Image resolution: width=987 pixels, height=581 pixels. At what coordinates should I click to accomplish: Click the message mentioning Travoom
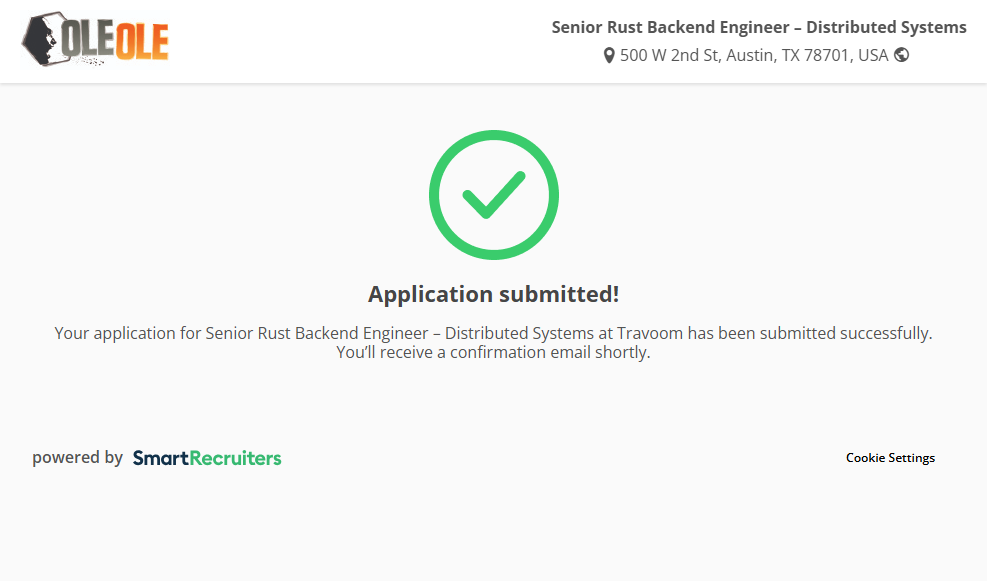pyautogui.click(x=493, y=333)
